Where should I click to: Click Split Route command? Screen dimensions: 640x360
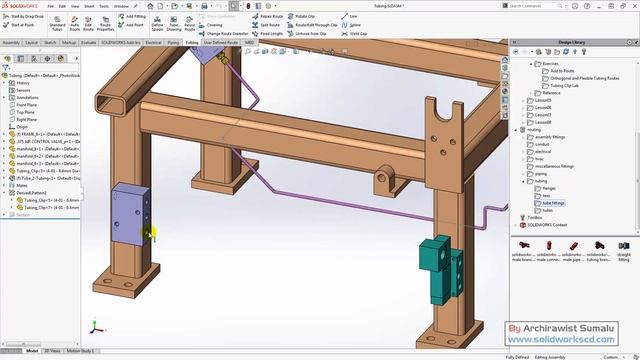coord(266,25)
